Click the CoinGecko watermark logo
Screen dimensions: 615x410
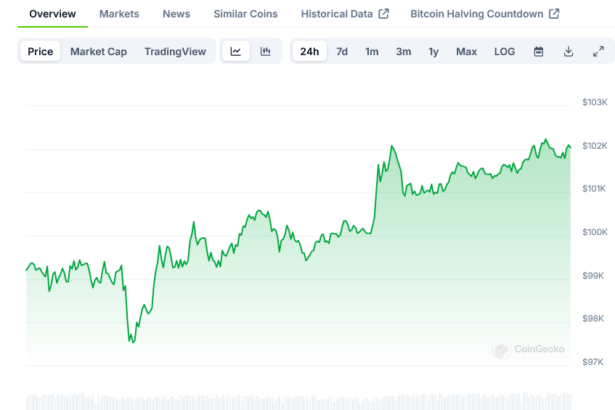(x=529, y=349)
